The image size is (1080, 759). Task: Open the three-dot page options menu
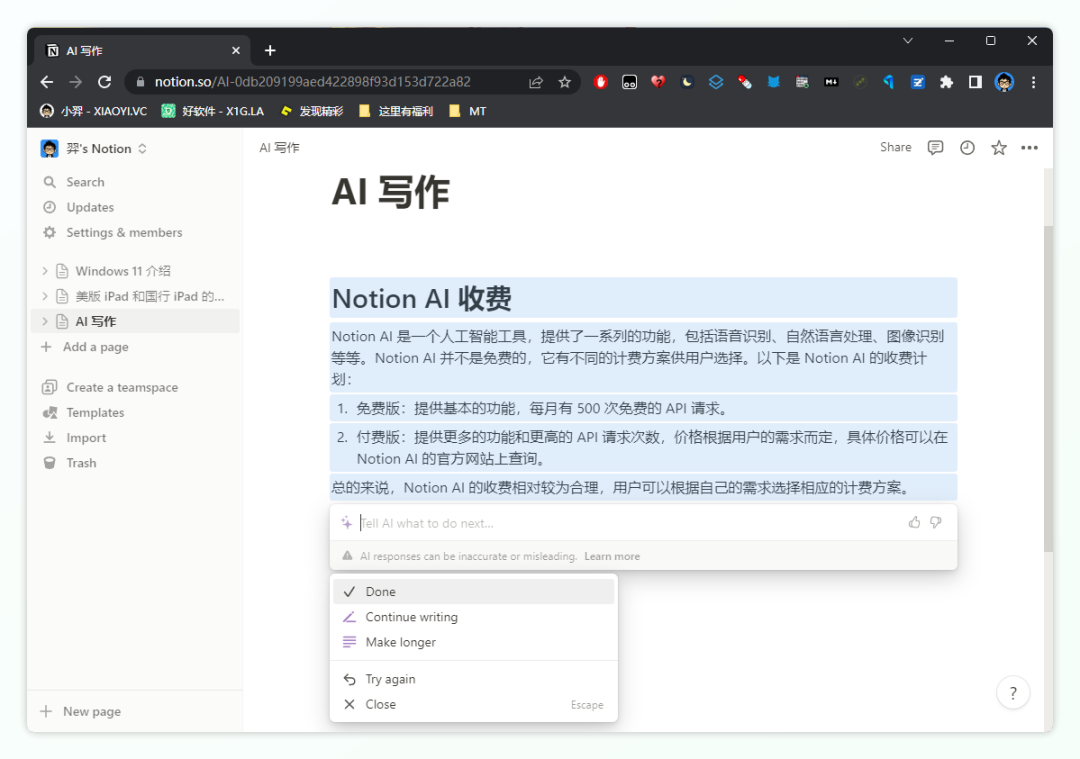click(1029, 148)
